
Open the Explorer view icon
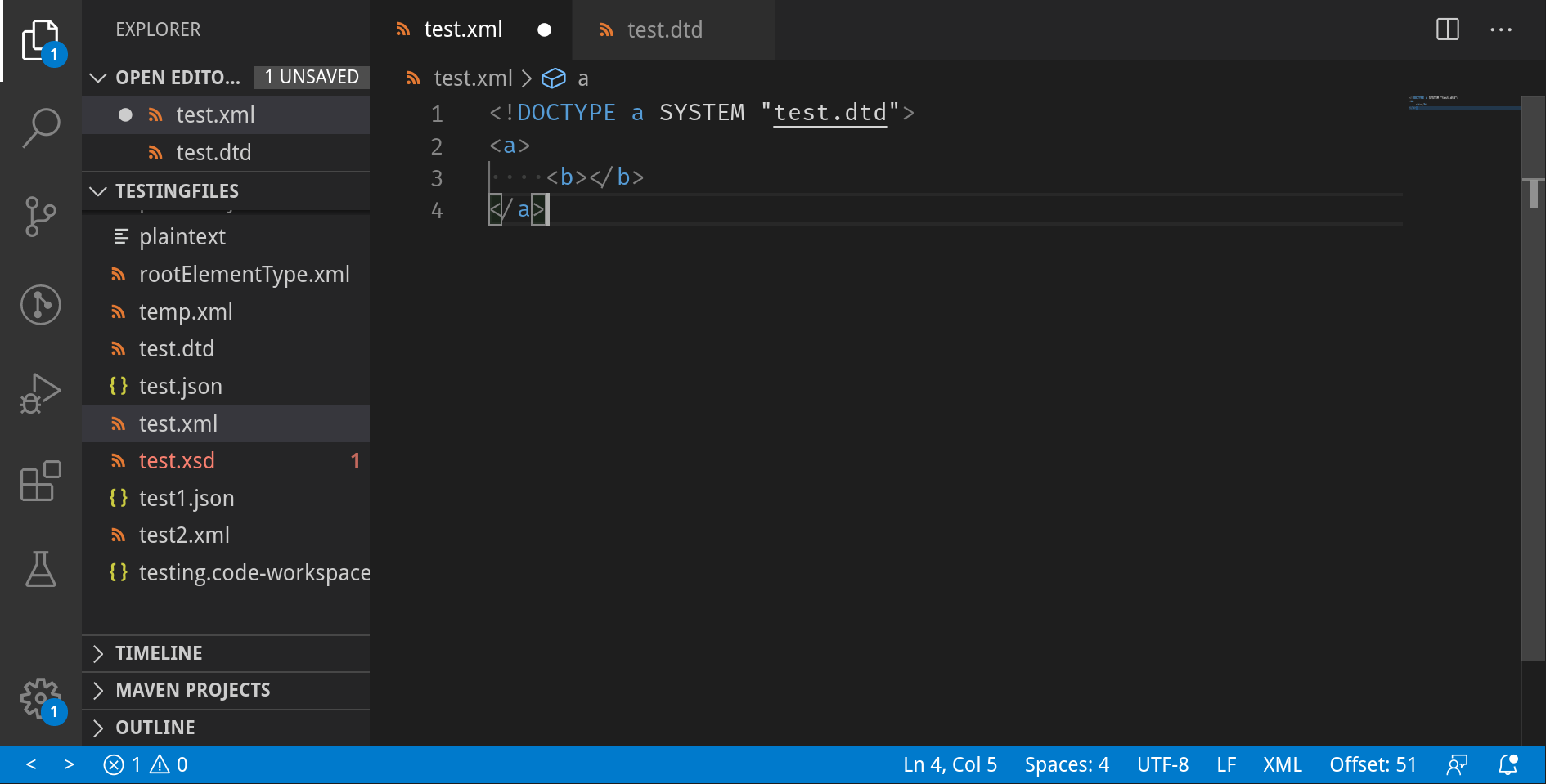pos(41,41)
